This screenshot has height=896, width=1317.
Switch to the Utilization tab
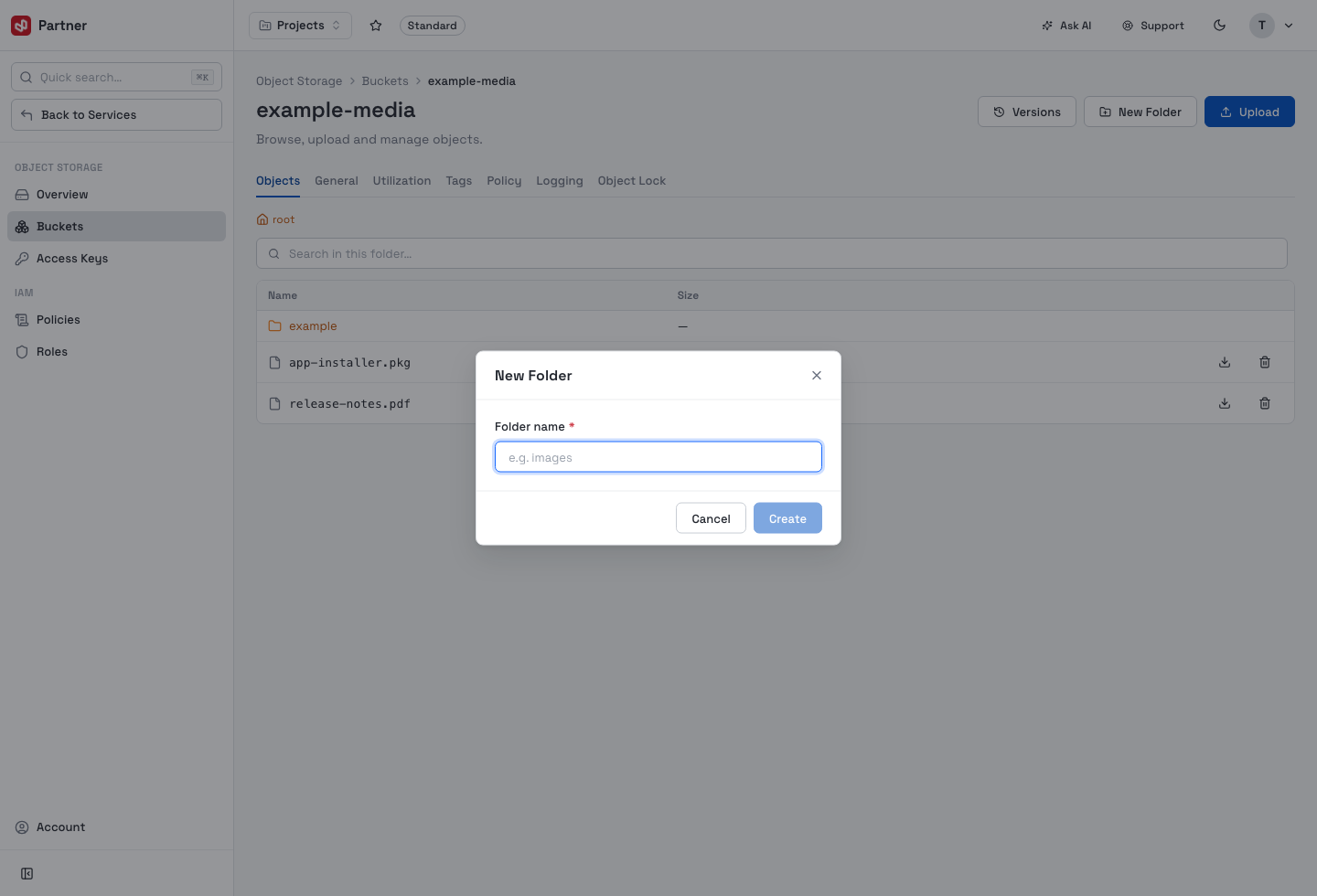pos(402,181)
